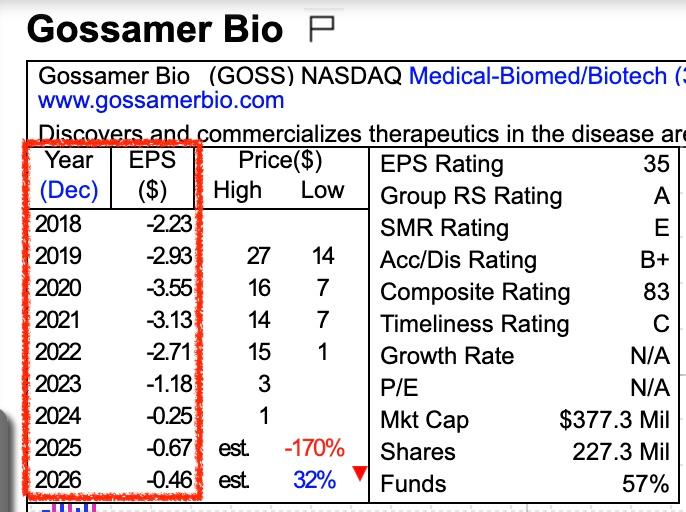Click the Composite Rating value 83
This screenshot has height=512, width=686.
tap(656, 292)
